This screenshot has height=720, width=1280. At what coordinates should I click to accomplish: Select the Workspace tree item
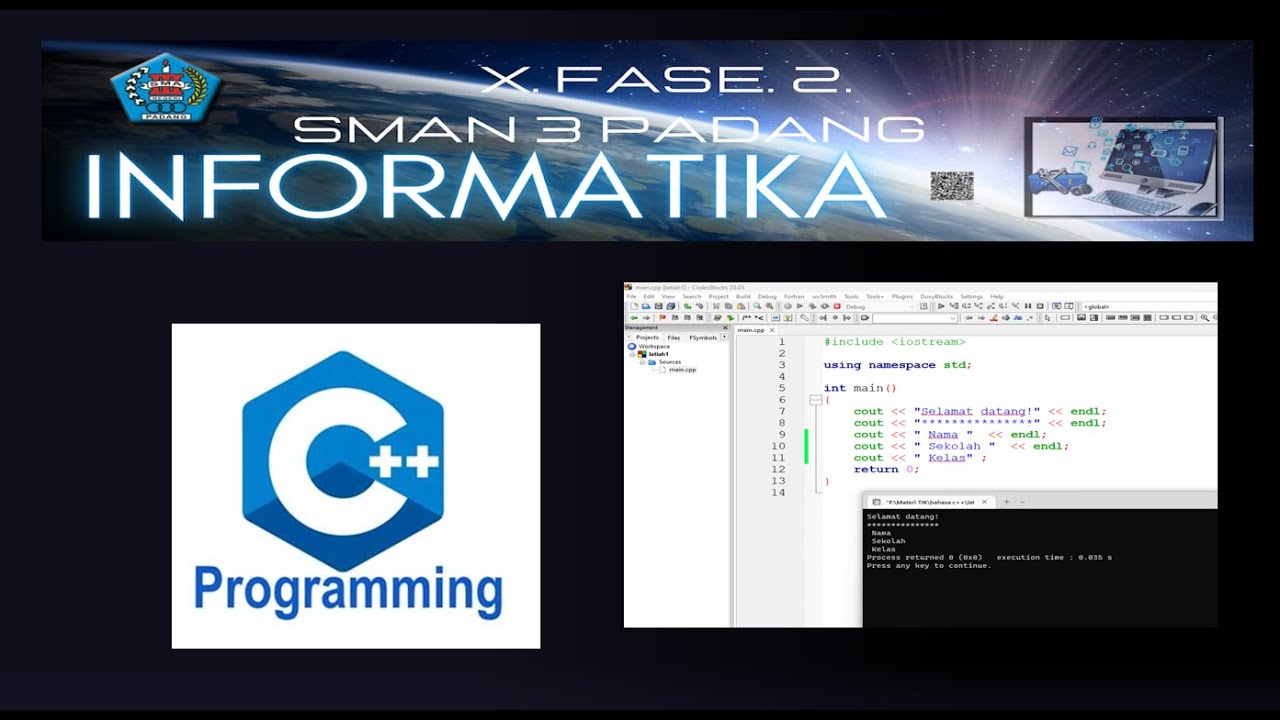point(654,346)
